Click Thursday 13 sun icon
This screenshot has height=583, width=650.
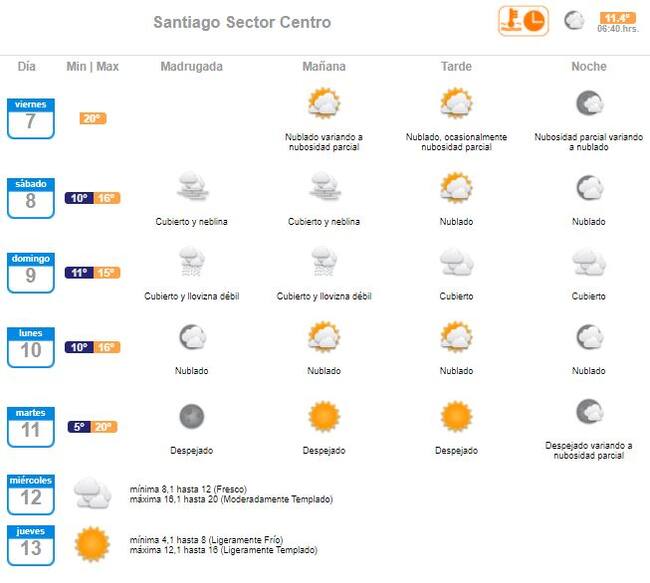click(92, 543)
